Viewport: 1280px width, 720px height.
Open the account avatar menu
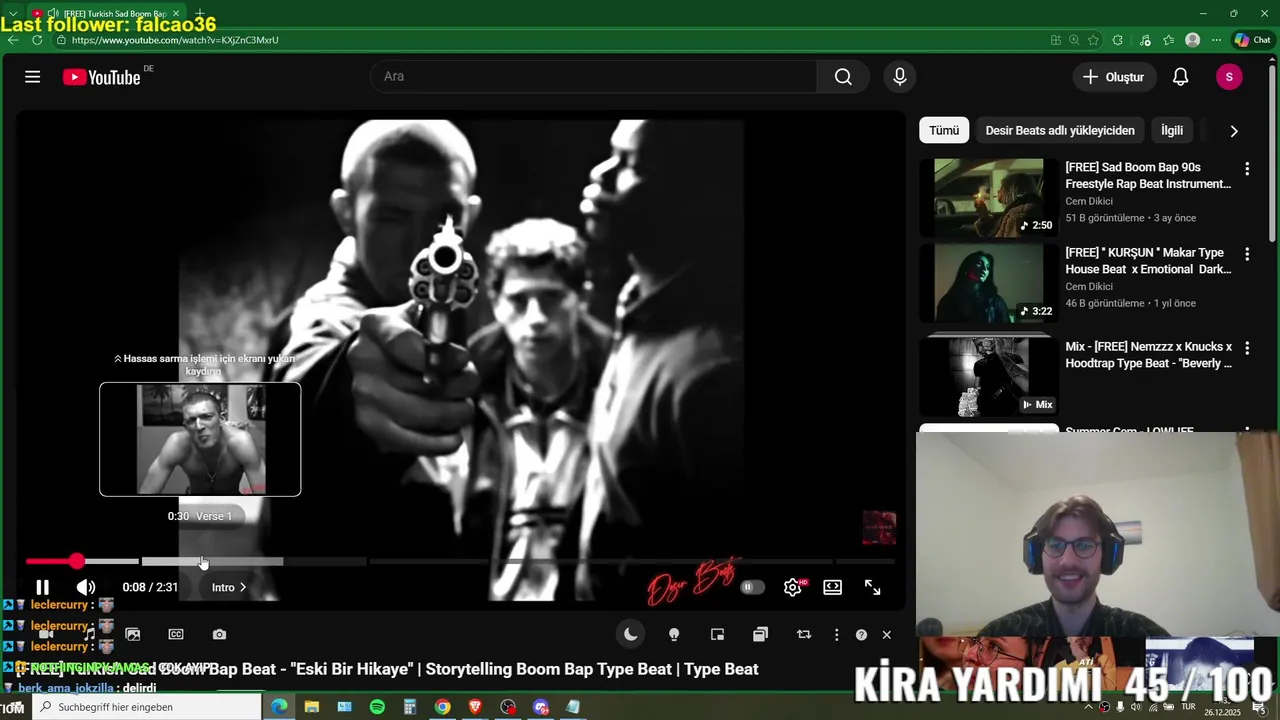[1229, 77]
